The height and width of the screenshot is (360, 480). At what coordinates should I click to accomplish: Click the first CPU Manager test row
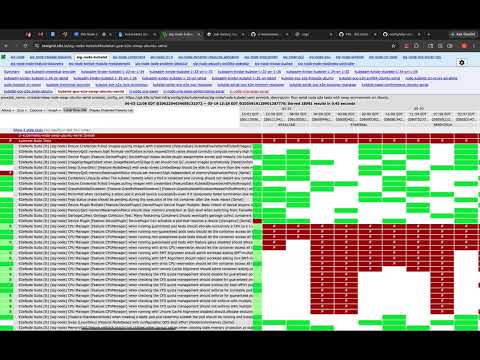coord(135,226)
